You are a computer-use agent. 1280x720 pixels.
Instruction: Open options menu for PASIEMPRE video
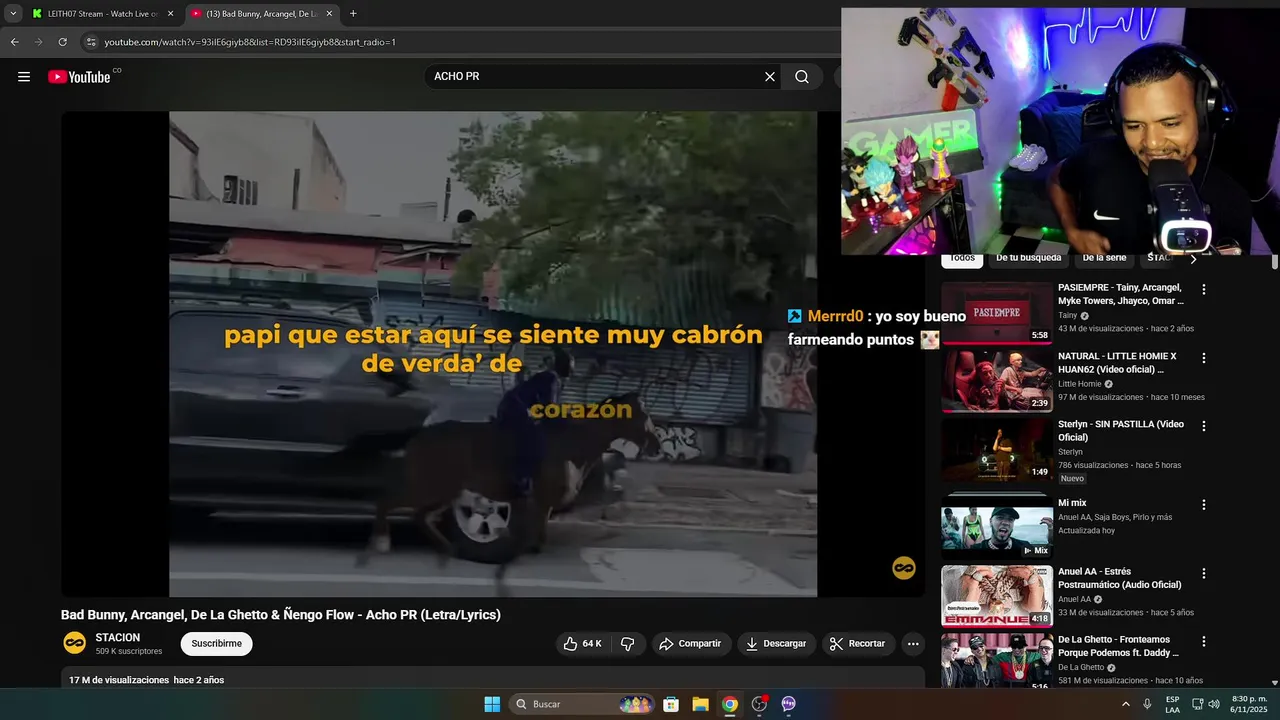[1204, 290]
